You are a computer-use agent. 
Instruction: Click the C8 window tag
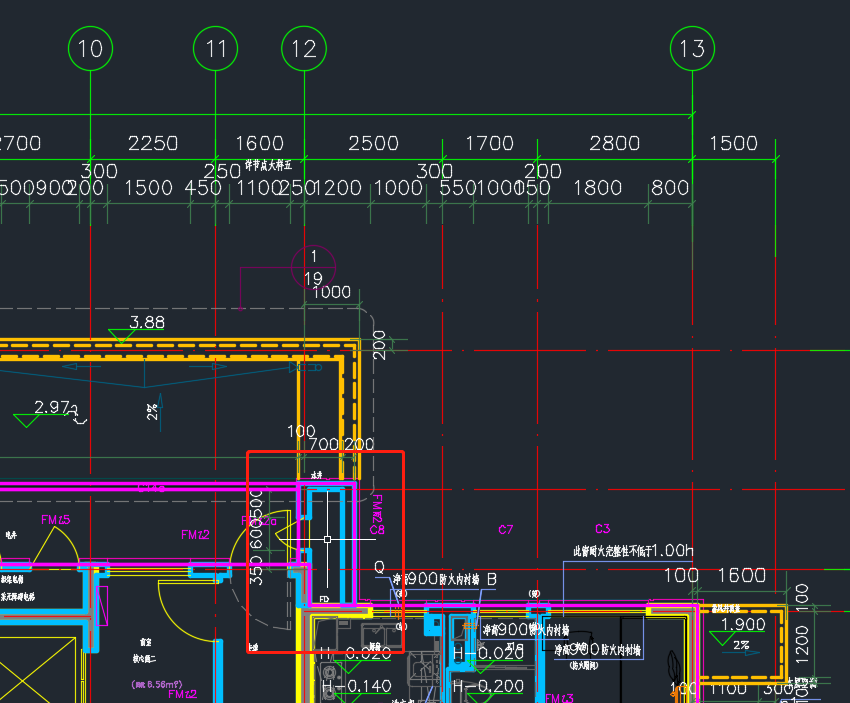click(377, 530)
